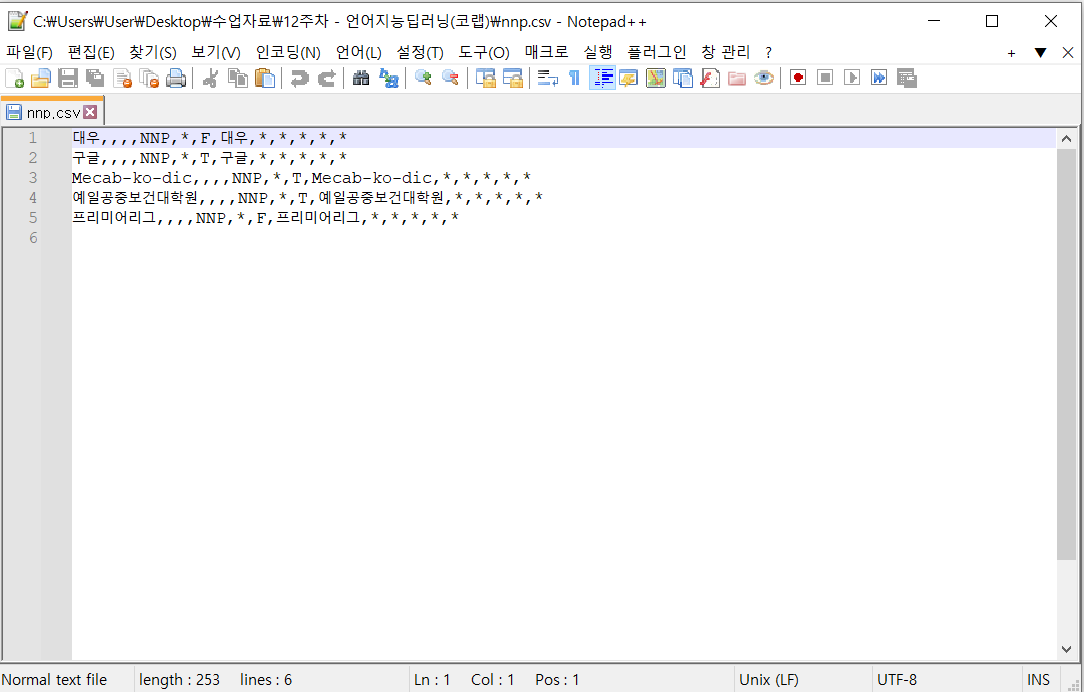
Task: Stop macro recording square icon
Action: (825, 78)
